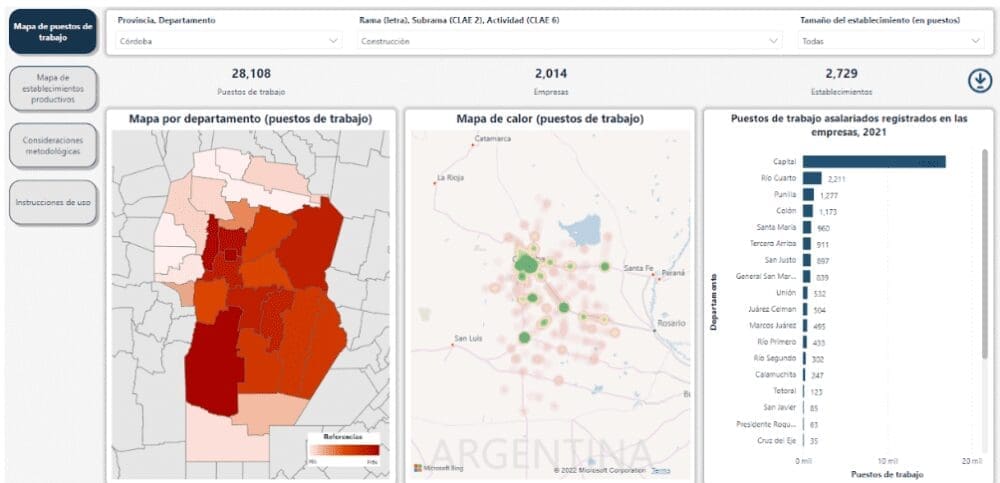Click the large green heat bubble over Córdoba
The width and height of the screenshot is (1000, 483).
click(x=523, y=262)
